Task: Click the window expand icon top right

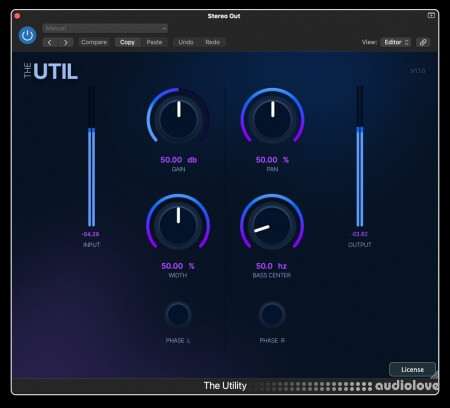Action: coord(431,15)
